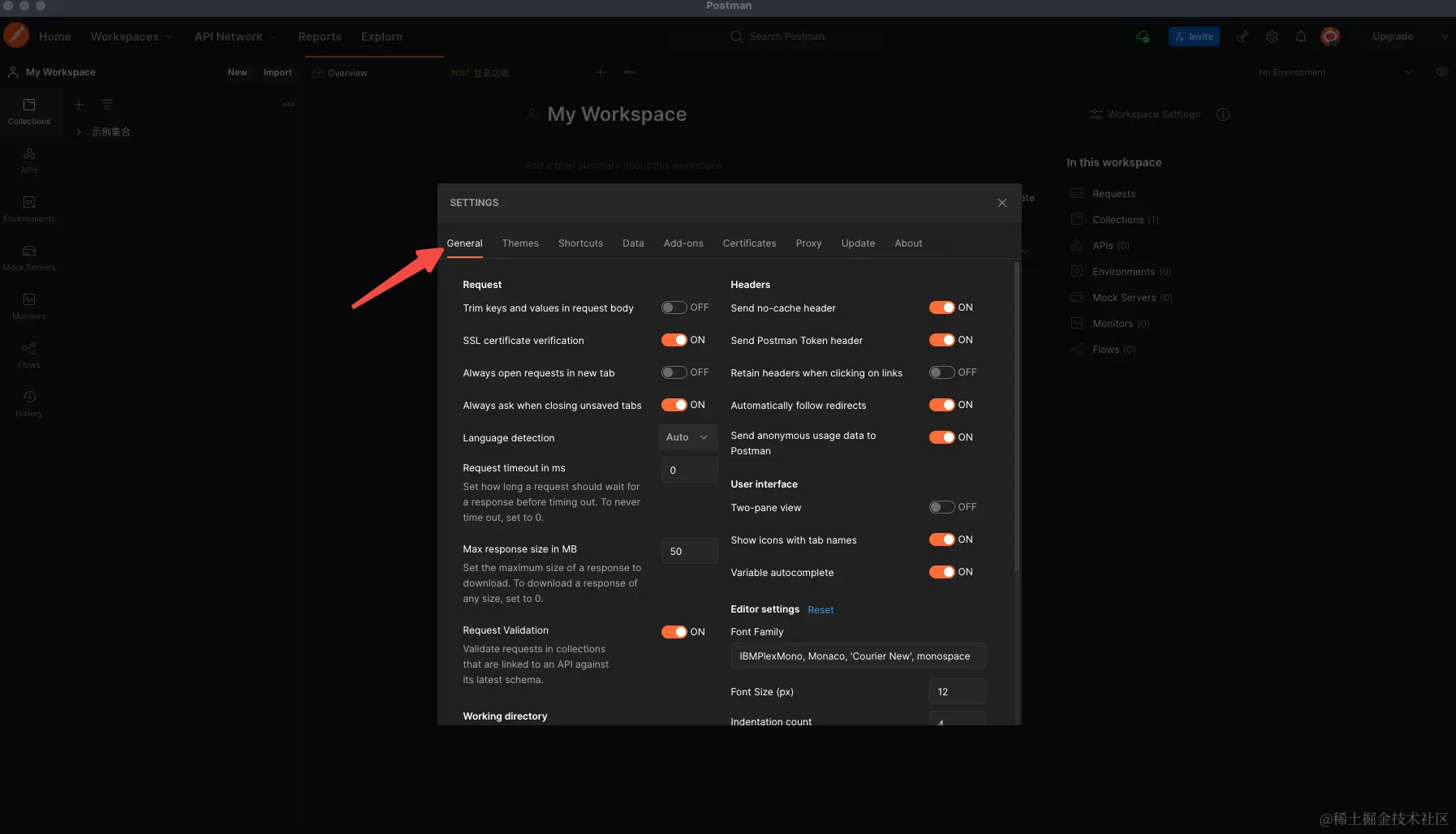
Task: Toggle Trim keys and values in request body
Action: click(674, 307)
